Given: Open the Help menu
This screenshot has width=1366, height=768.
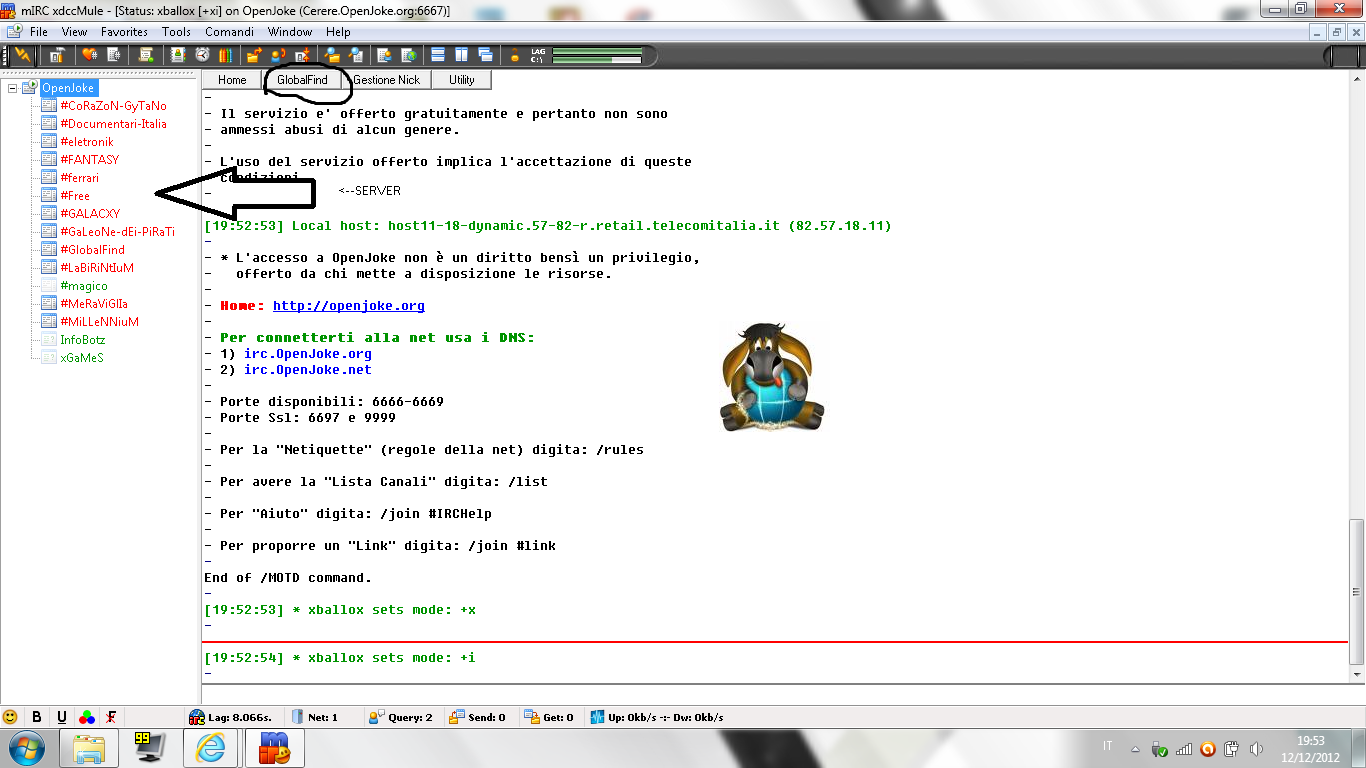Looking at the screenshot, I should click(338, 32).
